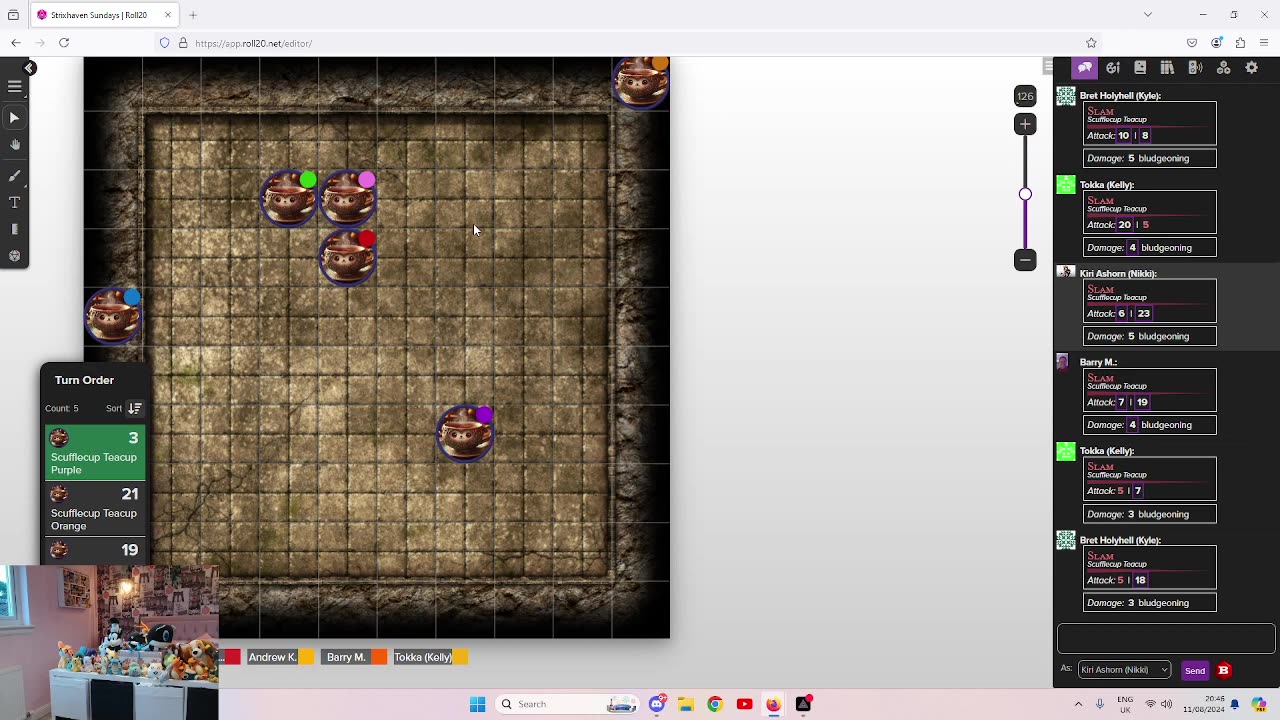Click attack roll 20 in Tokka's message
The height and width of the screenshot is (720, 1280).
(1124, 225)
